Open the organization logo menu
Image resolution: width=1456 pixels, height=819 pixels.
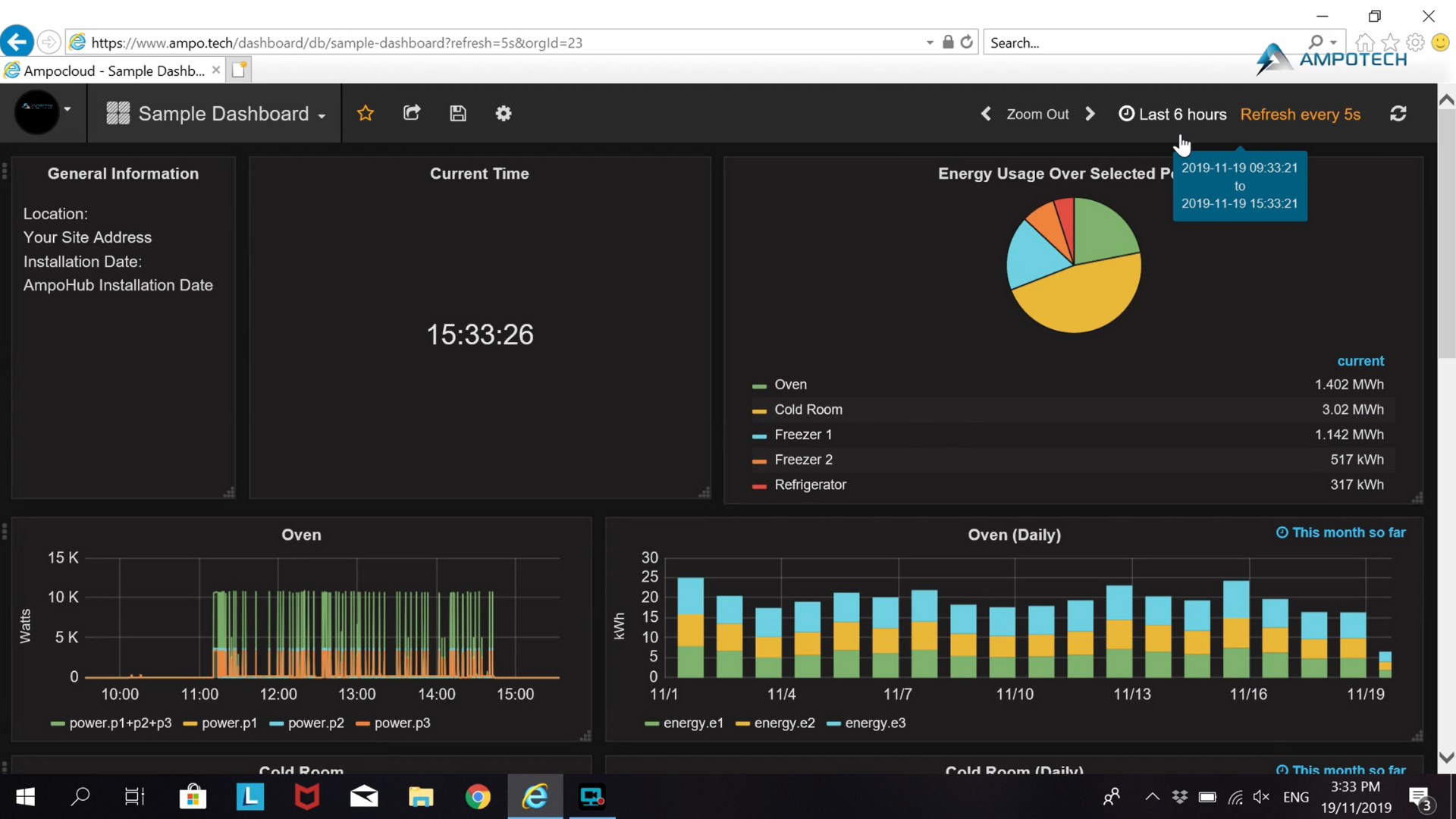43,112
